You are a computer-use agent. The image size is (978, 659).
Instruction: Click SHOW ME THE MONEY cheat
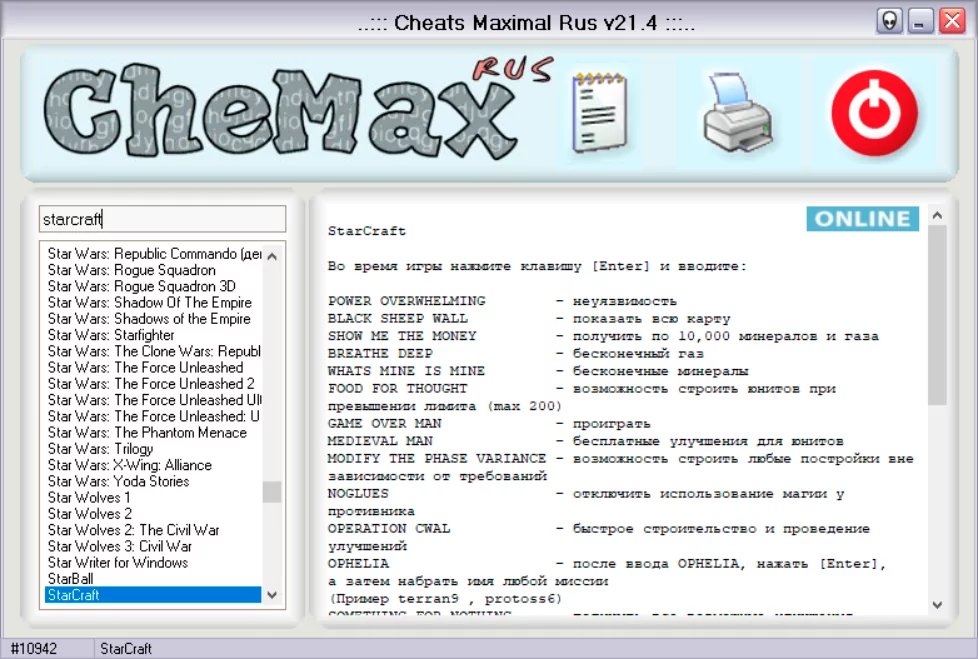[x=603, y=336]
